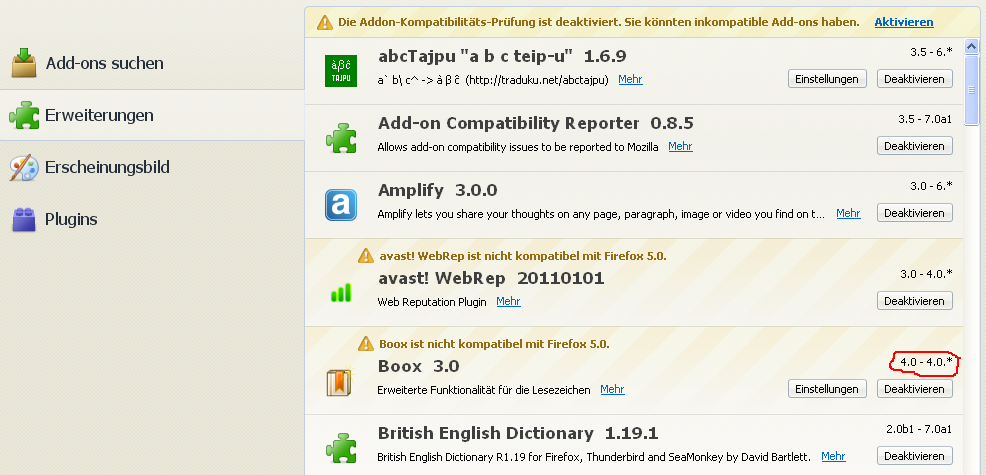986x475 pixels.
Task: Click the Add-ons suchen download box icon
Action: pos(25,63)
